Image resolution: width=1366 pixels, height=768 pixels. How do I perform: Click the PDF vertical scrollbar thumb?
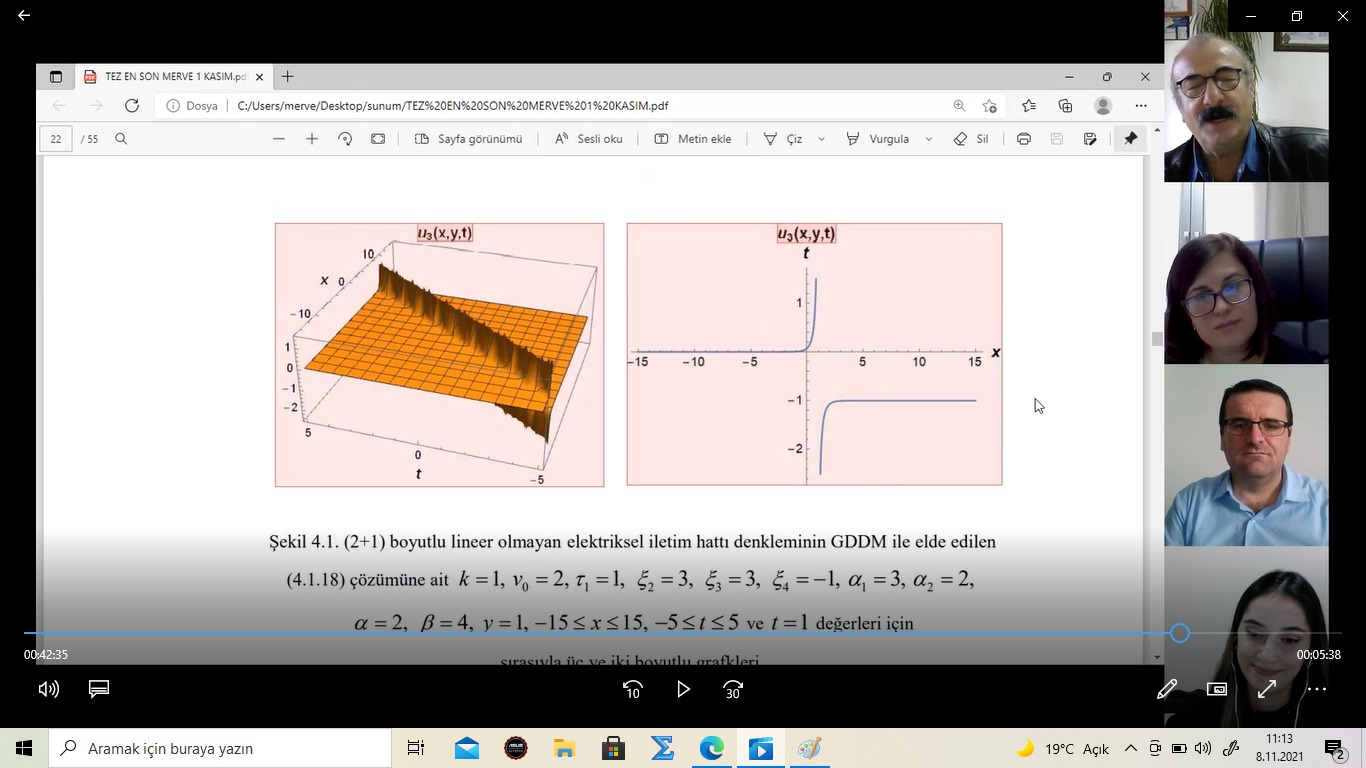pos(1158,339)
